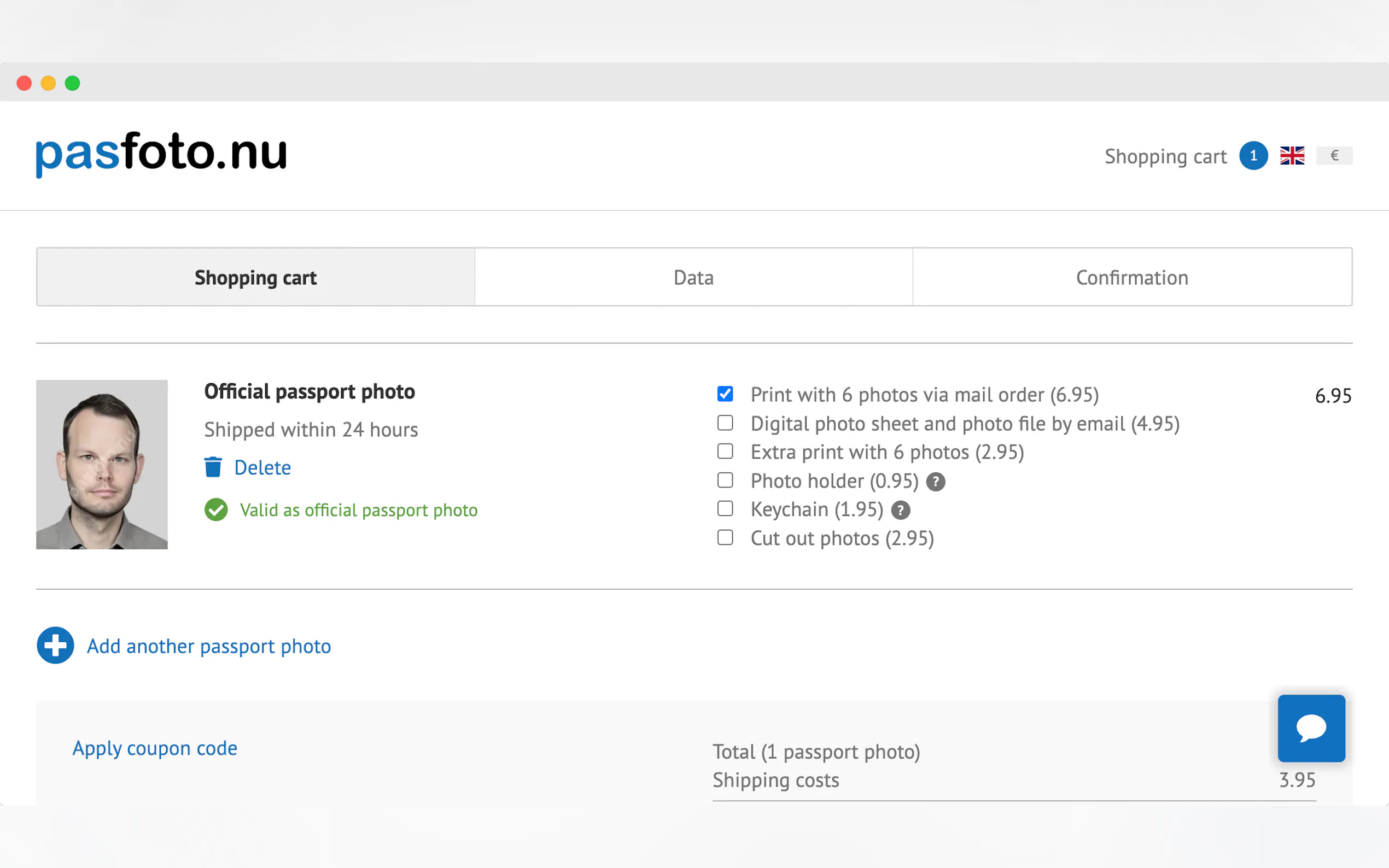Go to the Confirmation step tab
This screenshot has width=1389, height=868.
1132,277
